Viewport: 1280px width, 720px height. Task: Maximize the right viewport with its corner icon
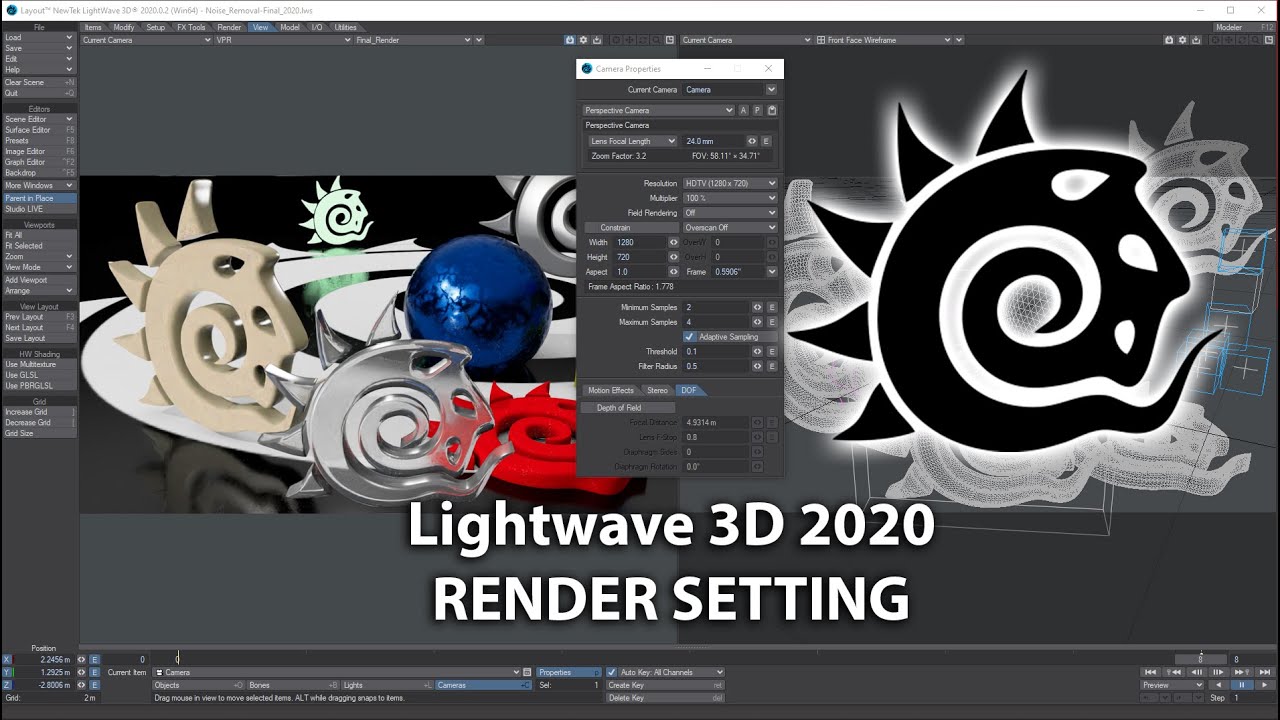(1271, 40)
